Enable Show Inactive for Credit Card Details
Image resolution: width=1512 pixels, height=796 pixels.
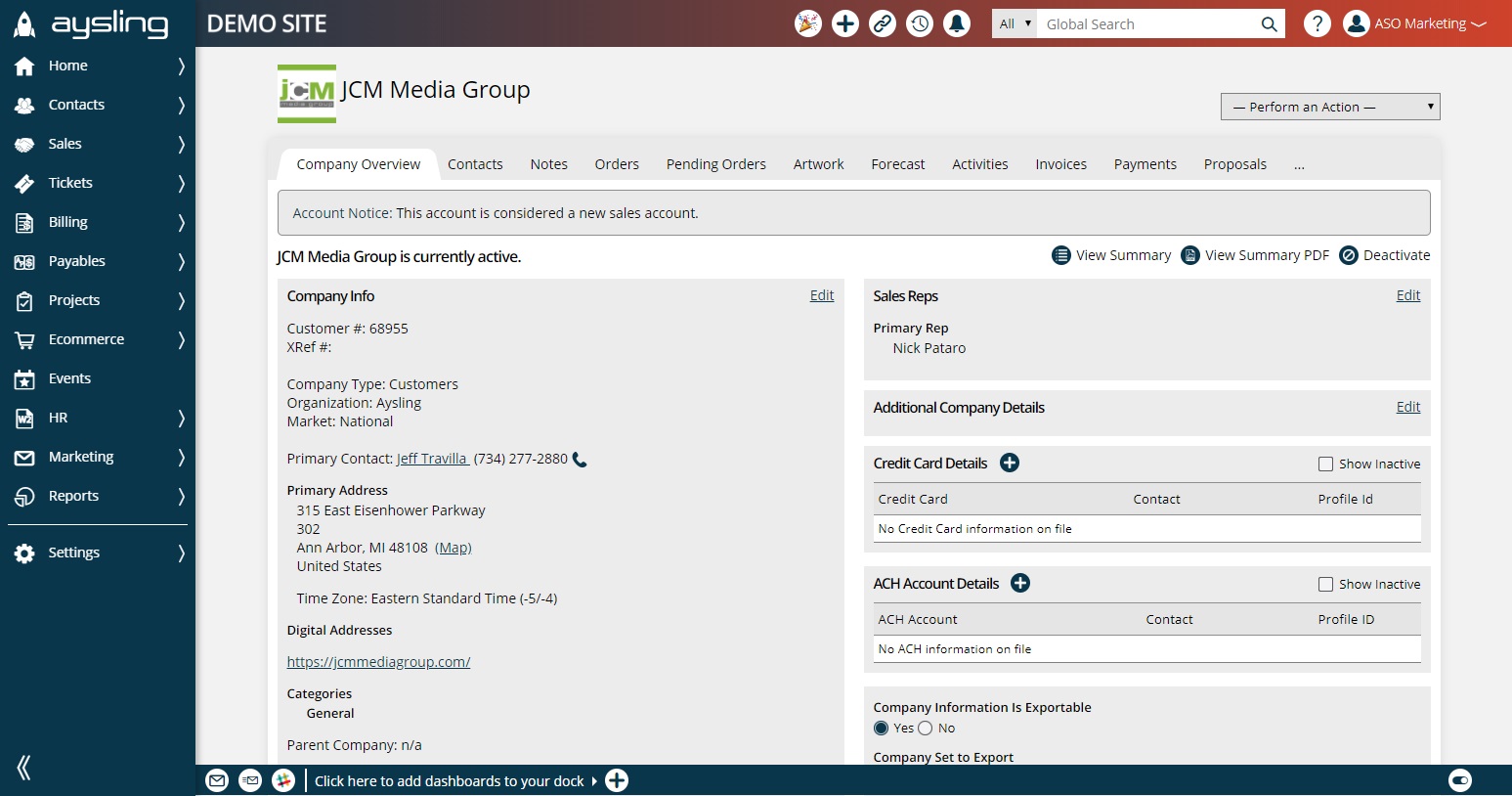[x=1325, y=464]
